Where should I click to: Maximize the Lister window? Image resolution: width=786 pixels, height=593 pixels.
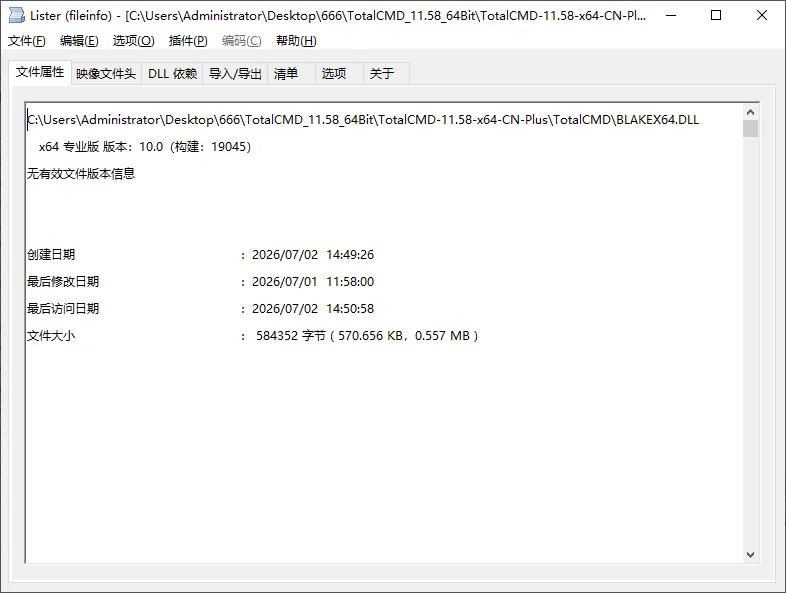716,16
